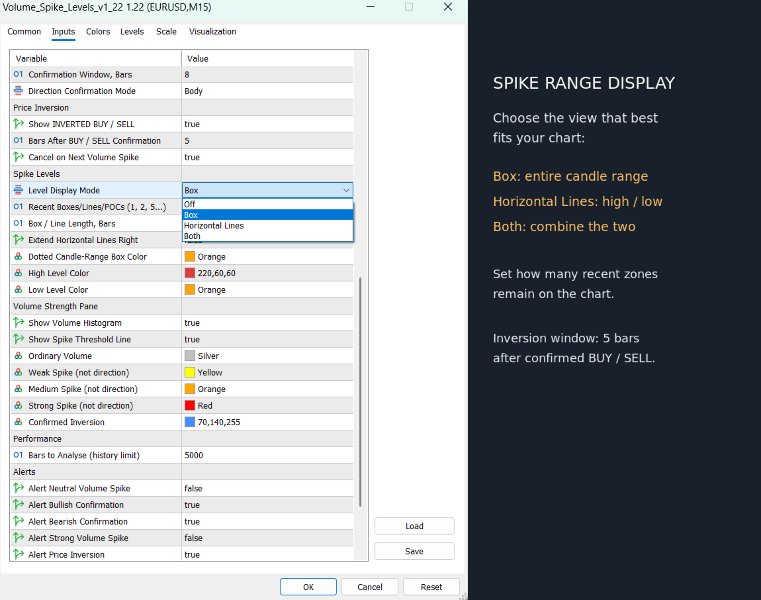Click the boolean icon beside Extend Horizontal Lines Right
Image resolution: width=761 pixels, height=600 pixels.
pyautogui.click(x=18, y=240)
